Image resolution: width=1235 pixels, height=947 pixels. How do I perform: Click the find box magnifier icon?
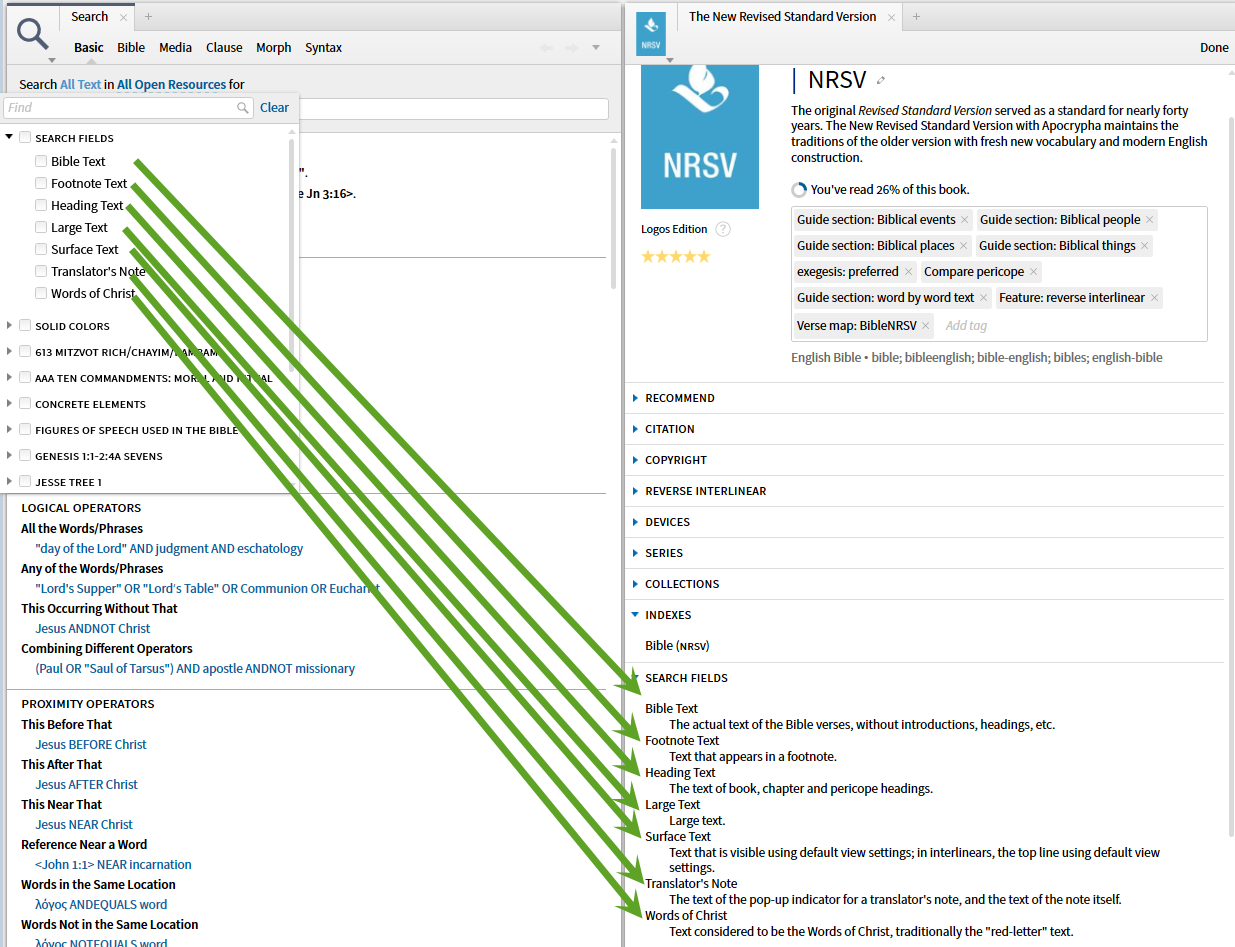pyautogui.click(x=243, y=108)
